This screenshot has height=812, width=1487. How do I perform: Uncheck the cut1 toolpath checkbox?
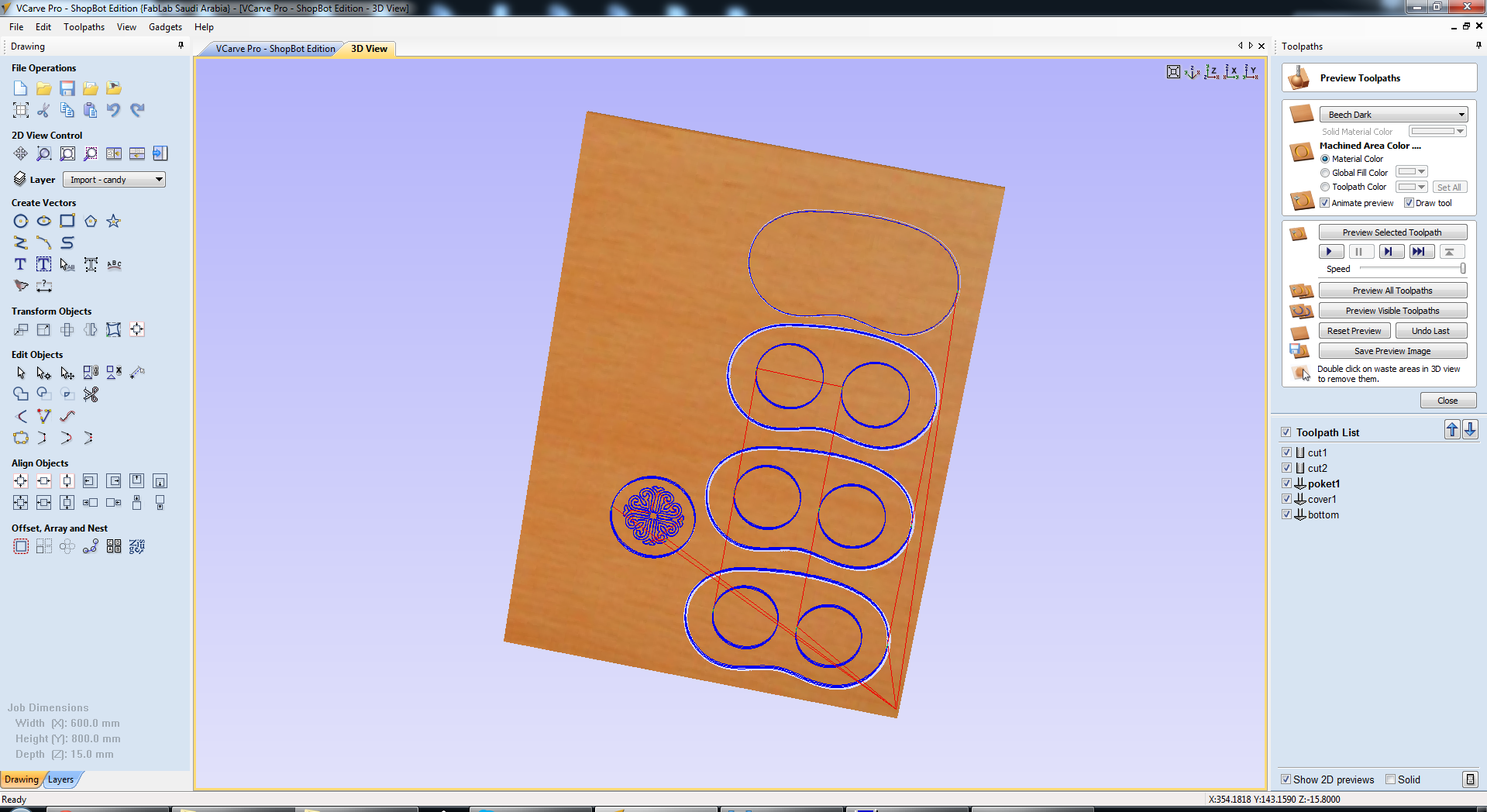click(x=1286, y=452)
